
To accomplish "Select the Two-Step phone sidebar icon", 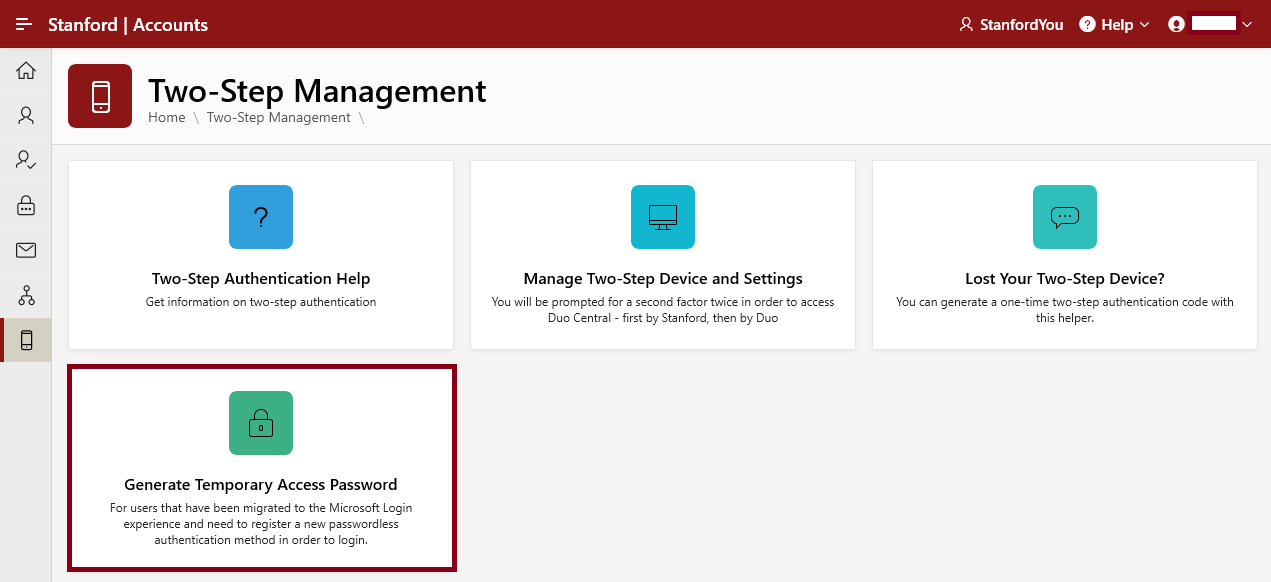I will [26, 340].
